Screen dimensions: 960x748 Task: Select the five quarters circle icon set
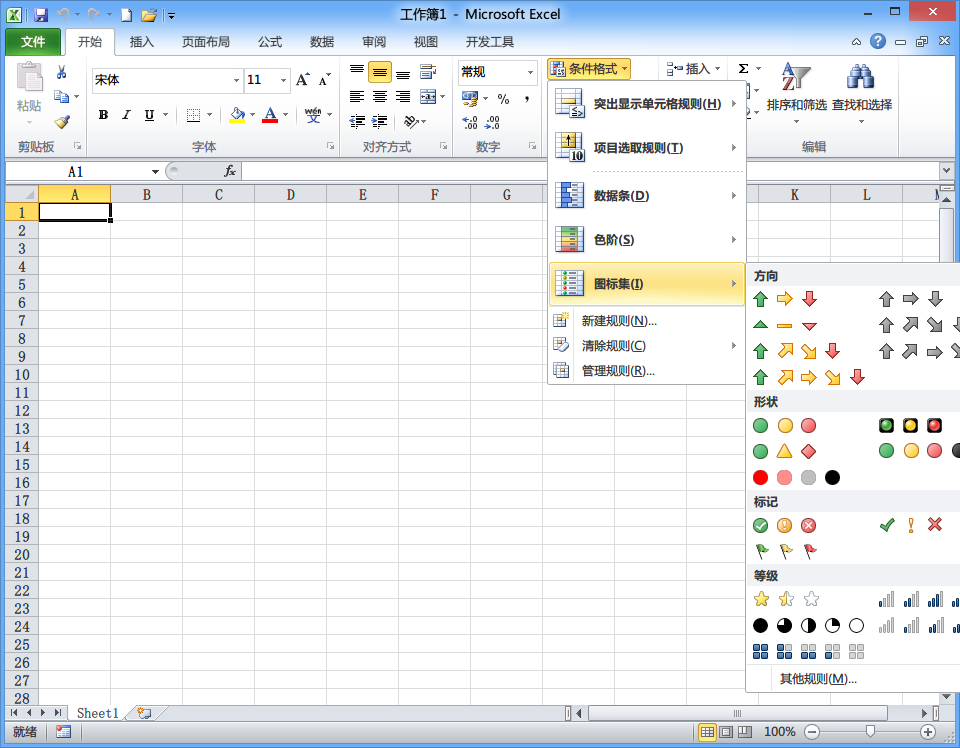click(x=808, y=625)
